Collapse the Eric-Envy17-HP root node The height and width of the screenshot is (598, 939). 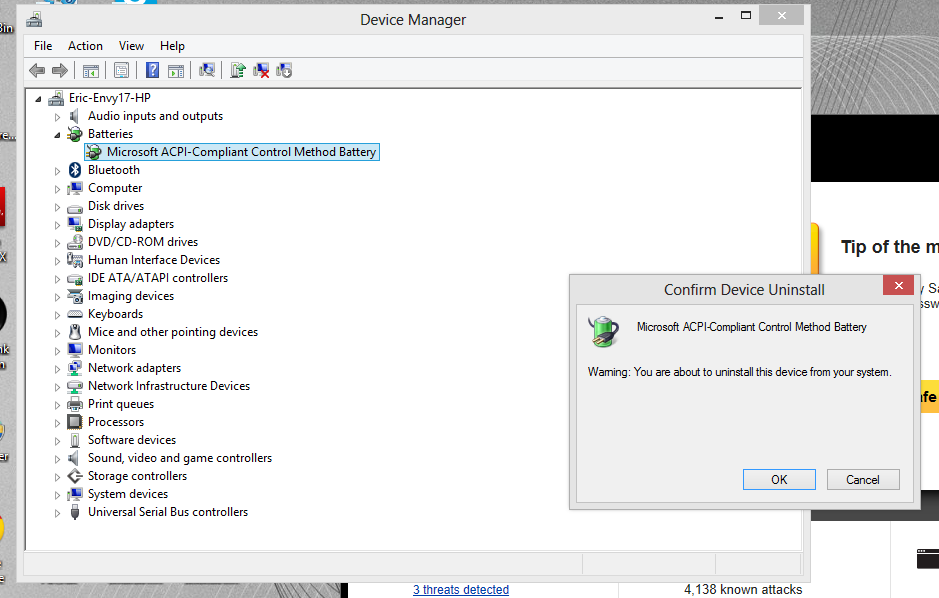[x=38, y=99]
